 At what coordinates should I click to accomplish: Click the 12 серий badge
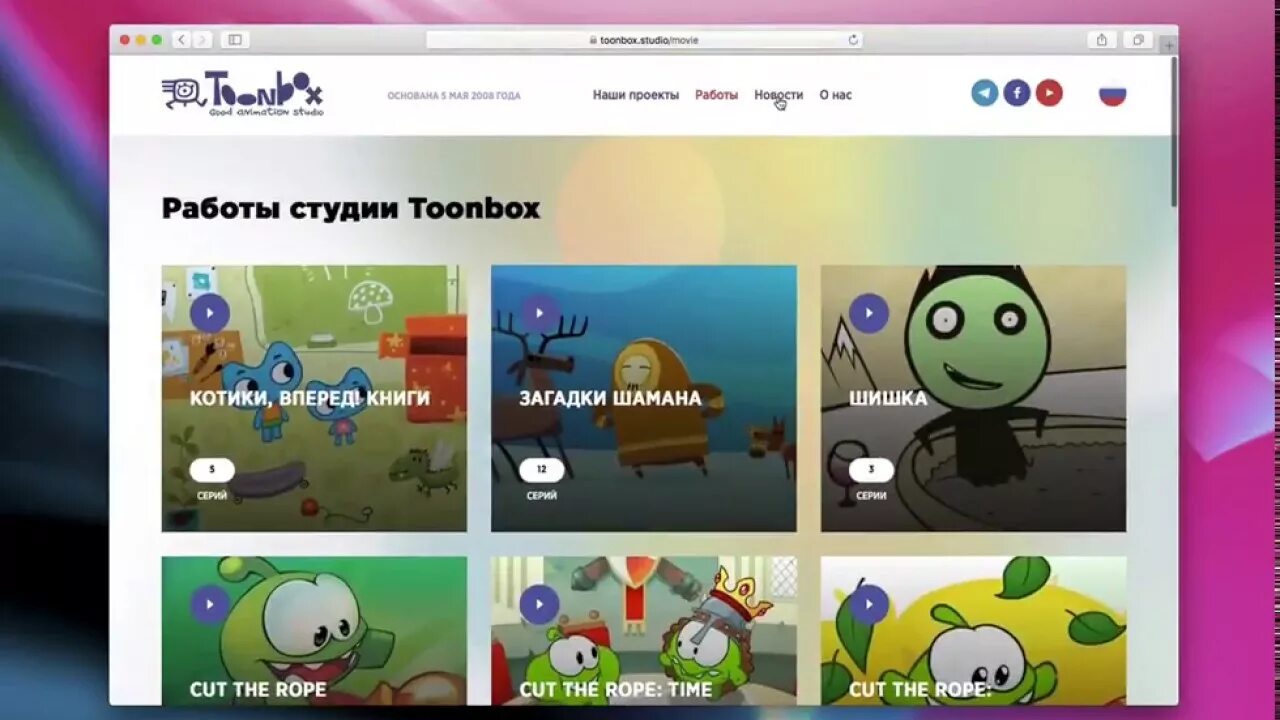click(542, 470)
